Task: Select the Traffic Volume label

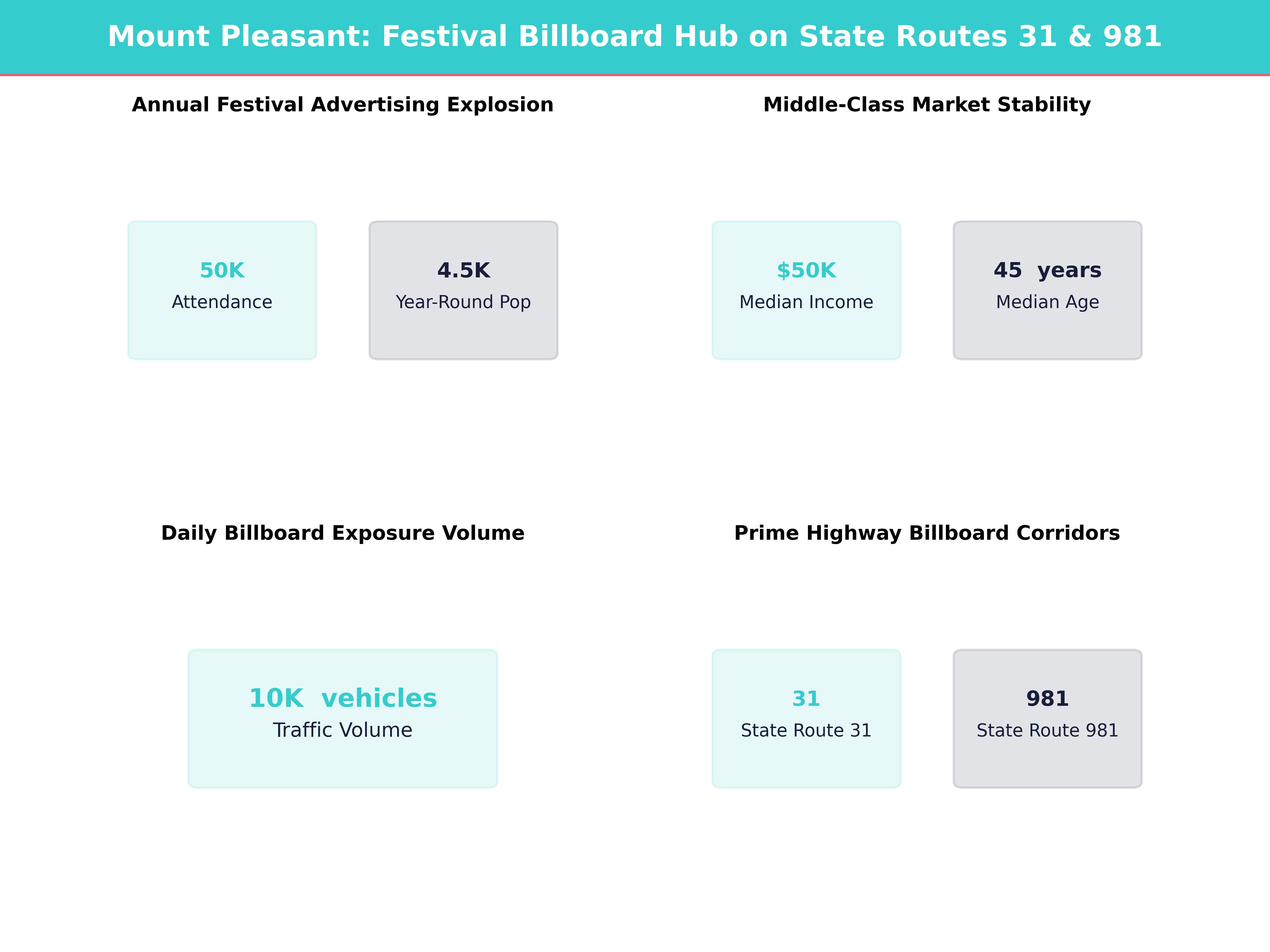Action: 343,730
